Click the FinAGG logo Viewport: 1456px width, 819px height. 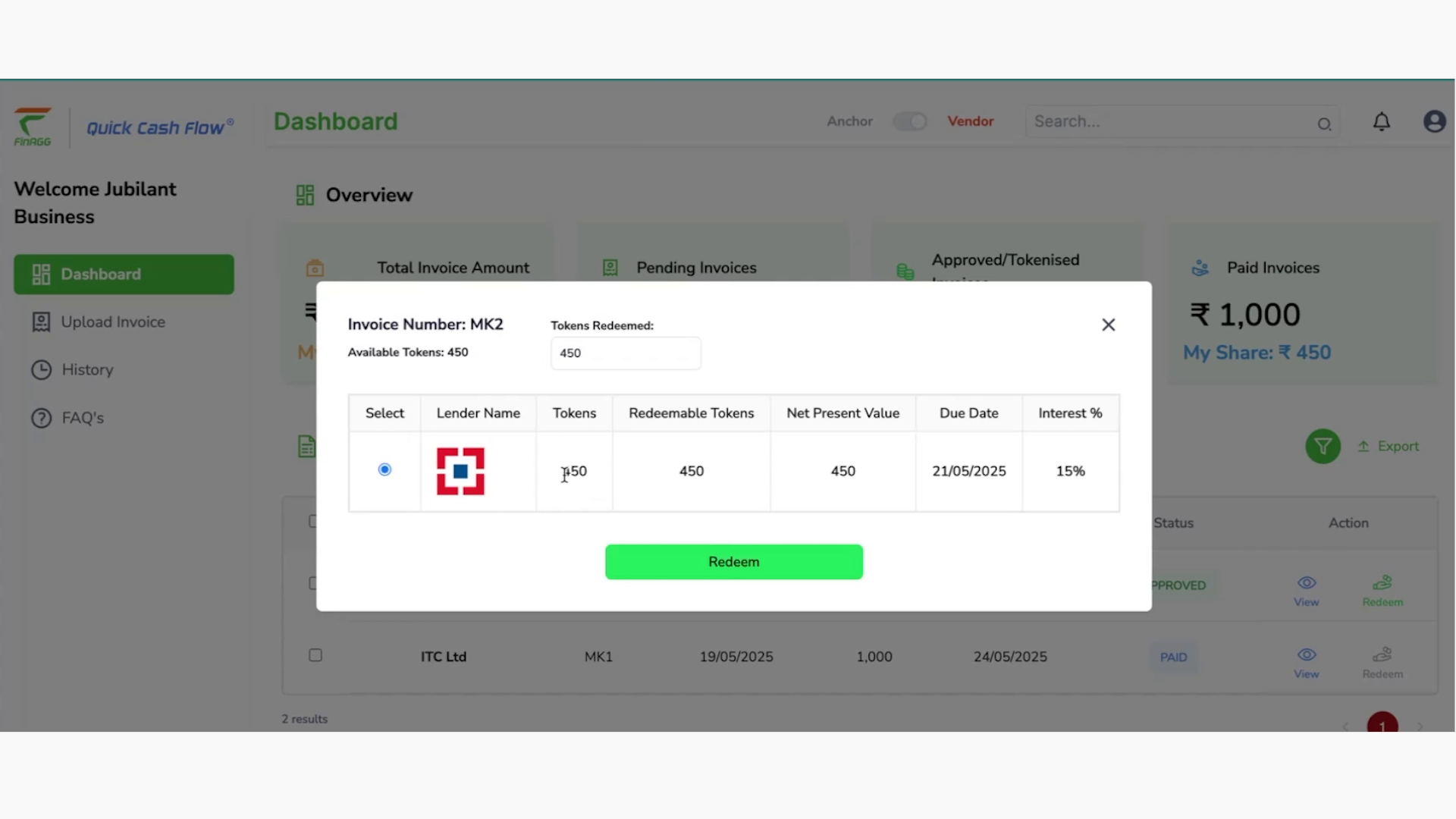33,127
